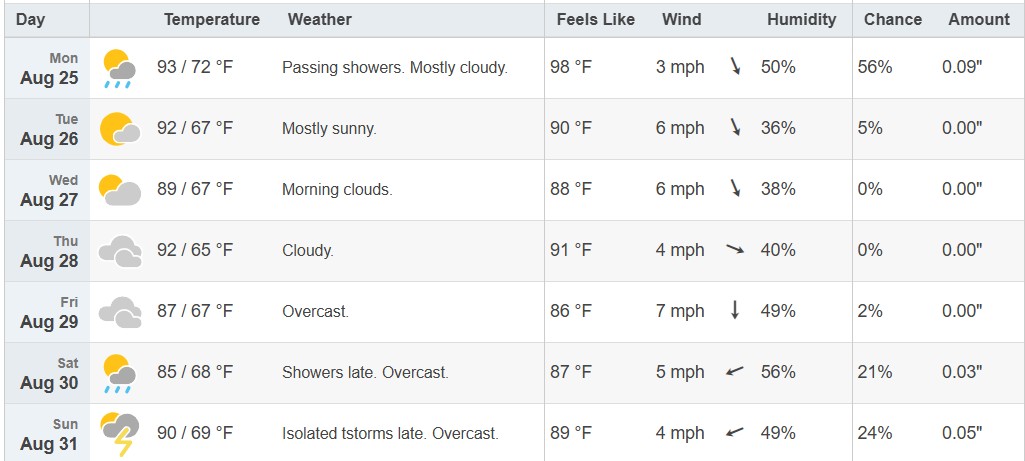Screen dimensions: 1025x461
Task: Select the Humidity column header
Action: (801, 20)
